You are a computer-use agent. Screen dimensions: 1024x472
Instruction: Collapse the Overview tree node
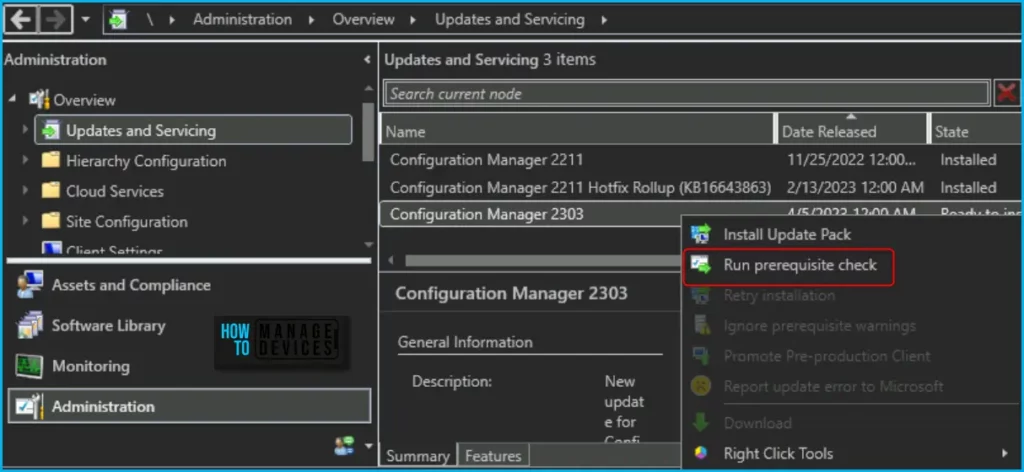coord(14,100)
